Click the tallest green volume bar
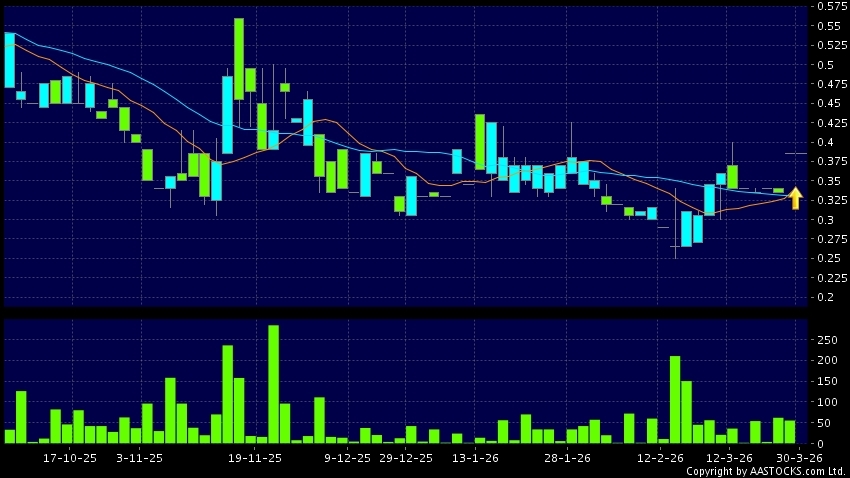 click(x=273, y=384)
